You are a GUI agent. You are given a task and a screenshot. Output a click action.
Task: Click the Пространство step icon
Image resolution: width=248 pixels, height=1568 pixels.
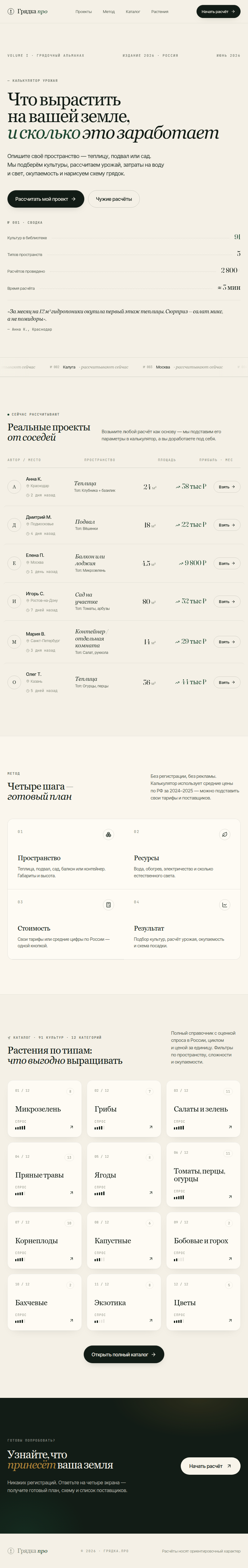coord(108,835)
